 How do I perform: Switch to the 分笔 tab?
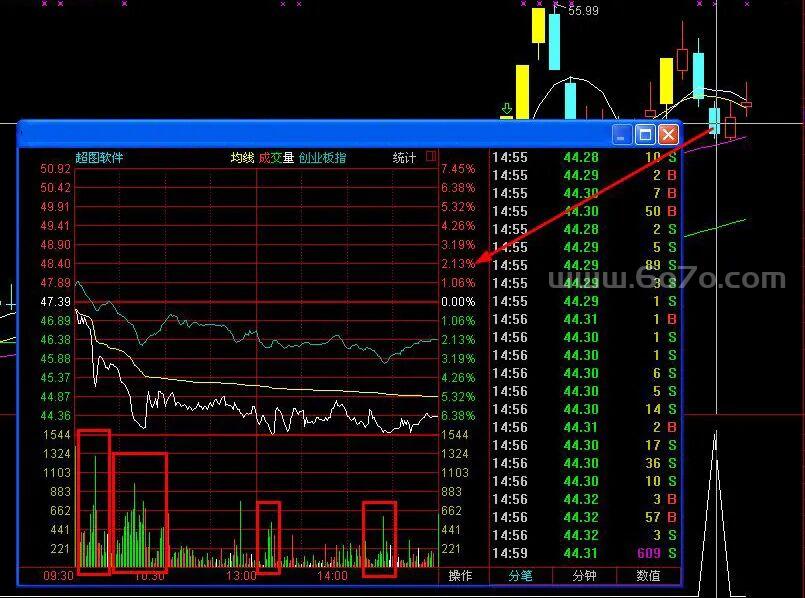(520, 576)
